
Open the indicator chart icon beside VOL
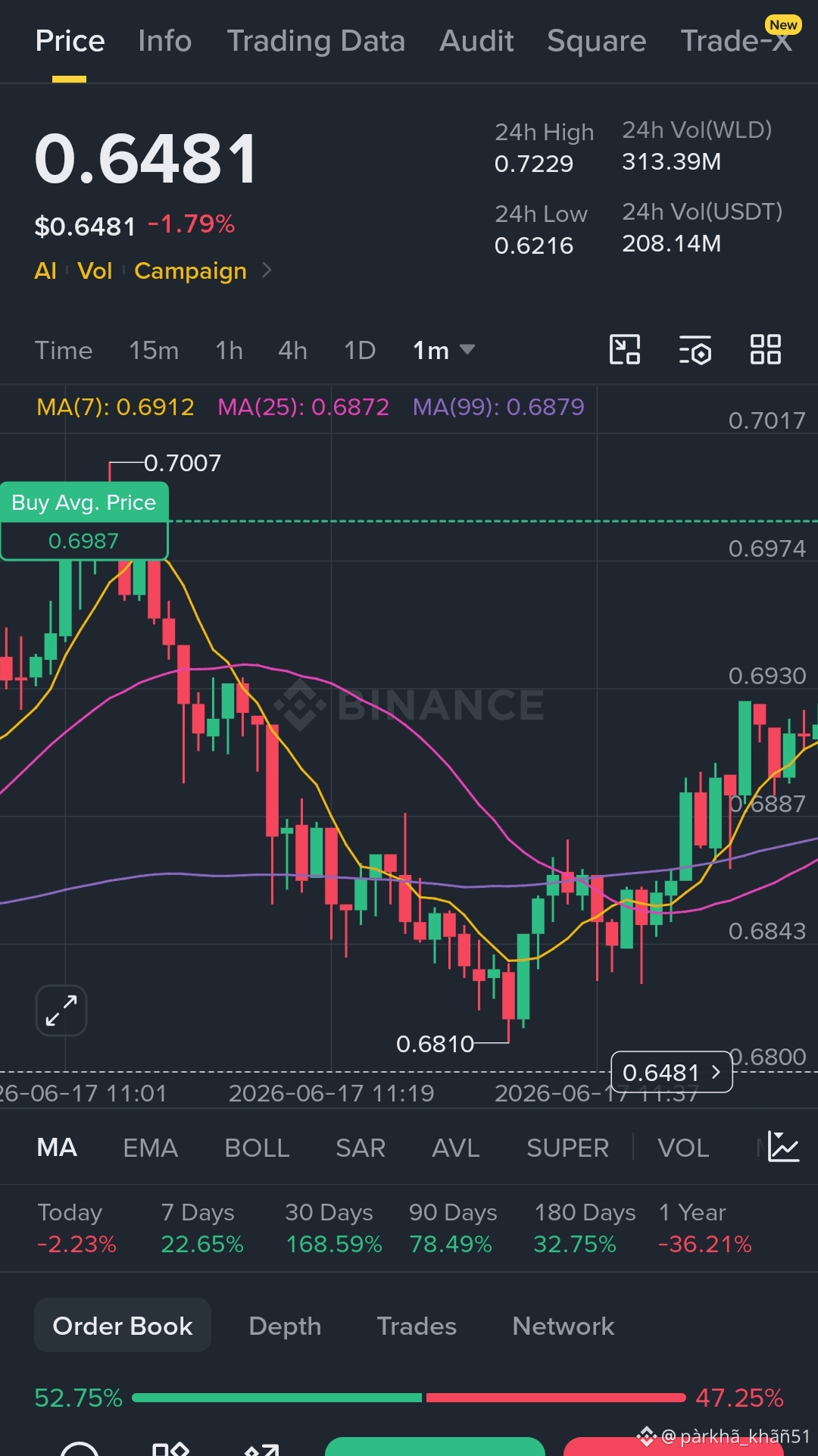click(783, 1147)
